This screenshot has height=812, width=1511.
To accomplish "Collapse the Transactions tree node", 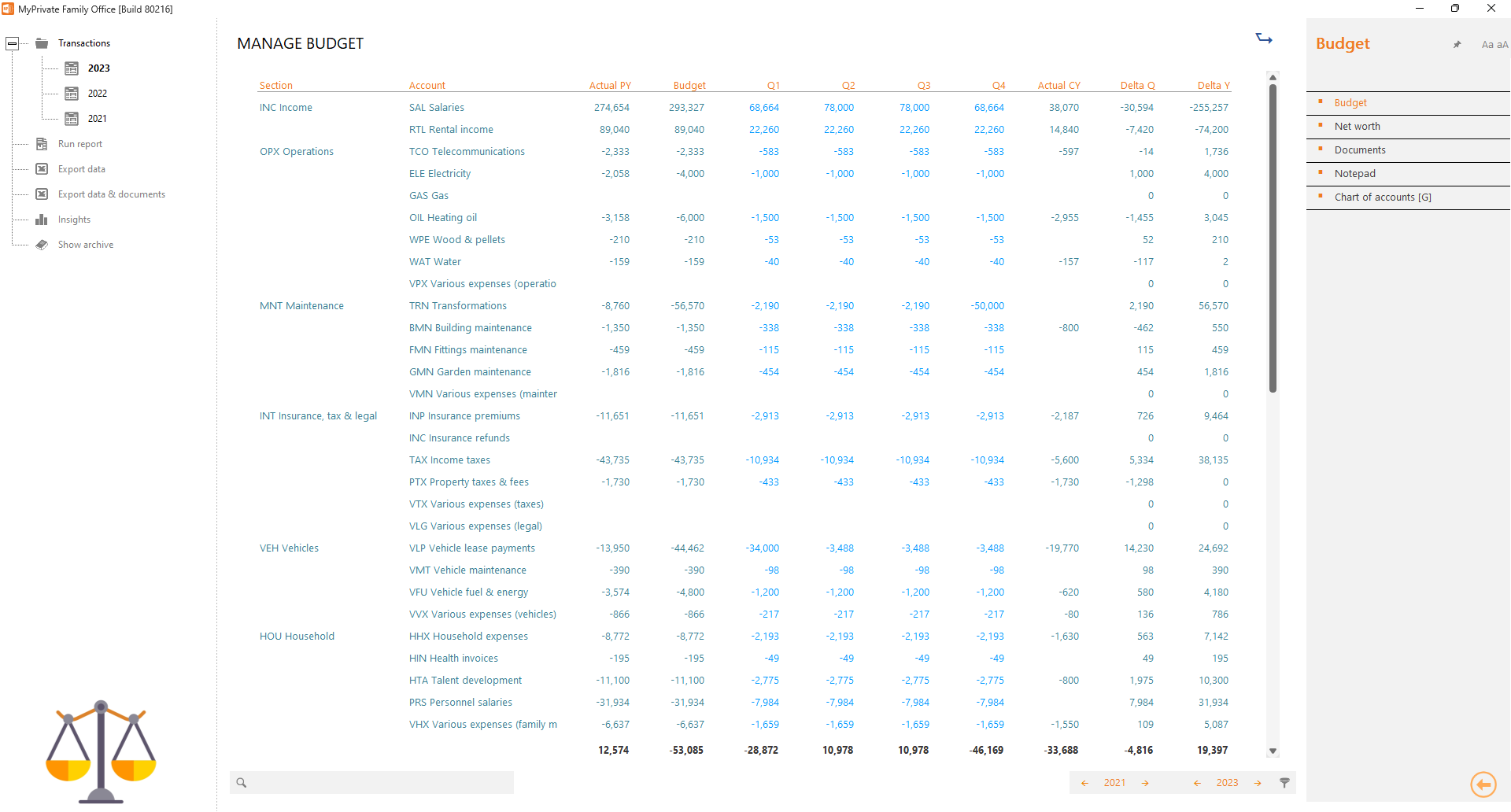I will 12,42.
